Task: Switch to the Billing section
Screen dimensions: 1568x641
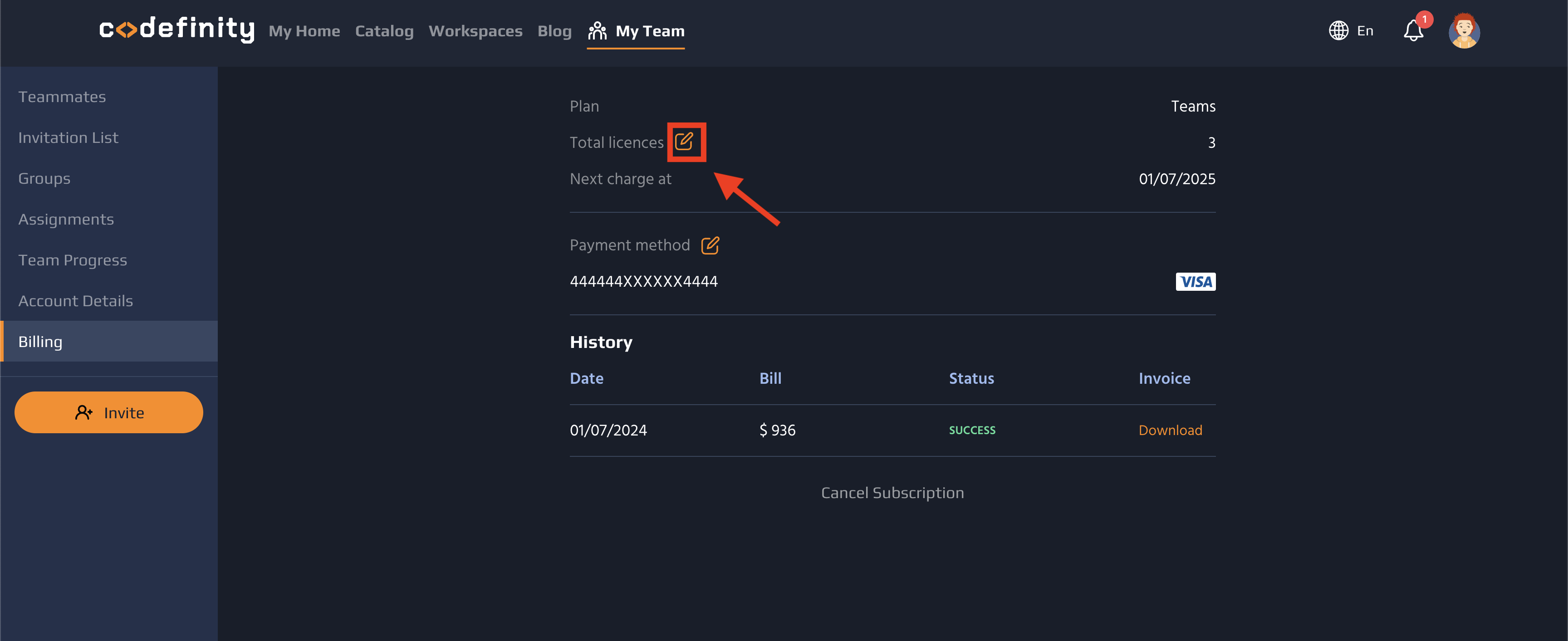Action: 40,341
